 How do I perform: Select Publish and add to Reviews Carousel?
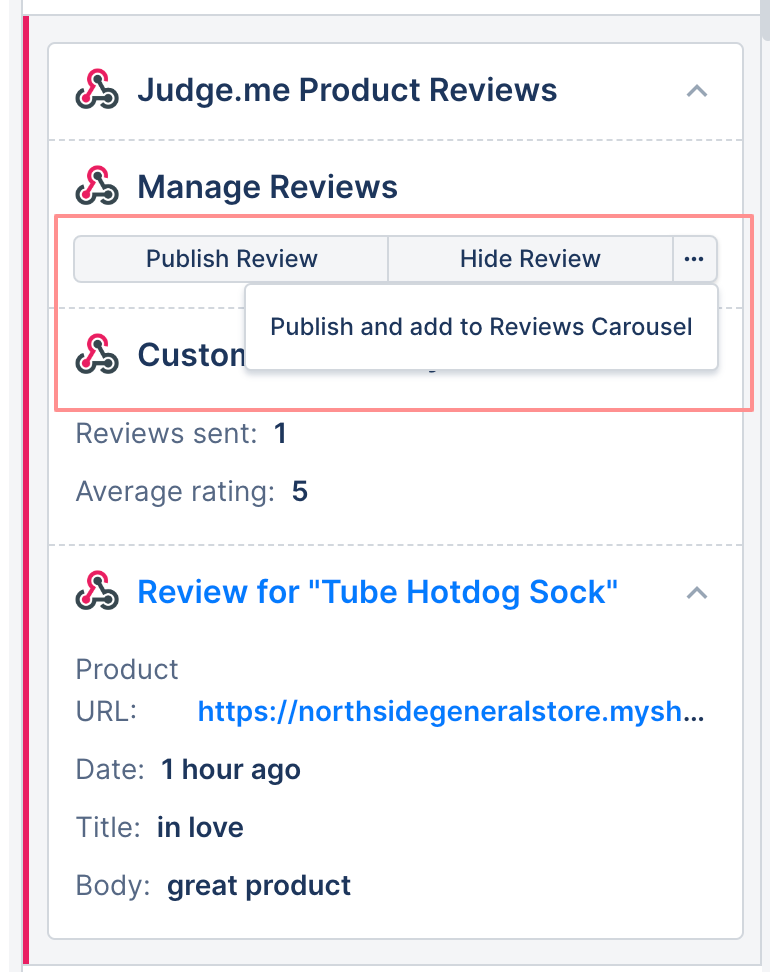pyautogui.click(x=481, y=327)
